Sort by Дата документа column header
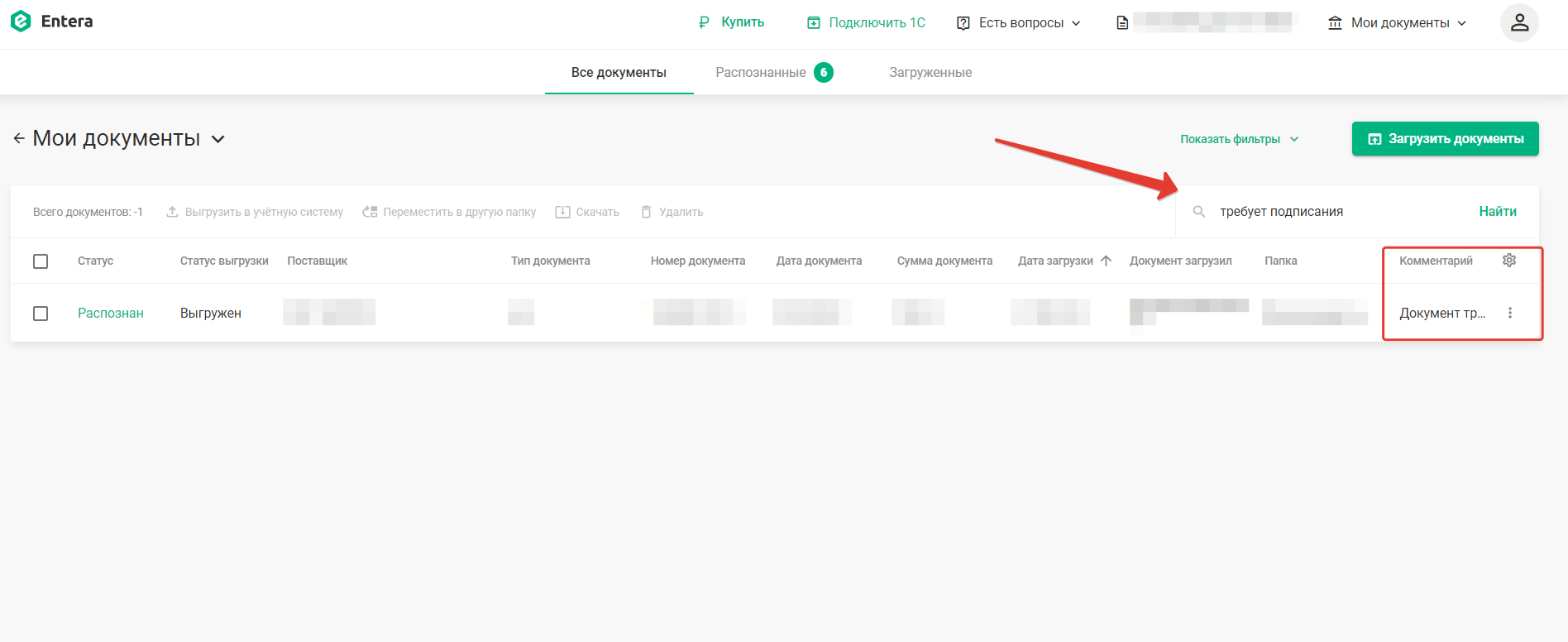 click(x=819, y=261)
